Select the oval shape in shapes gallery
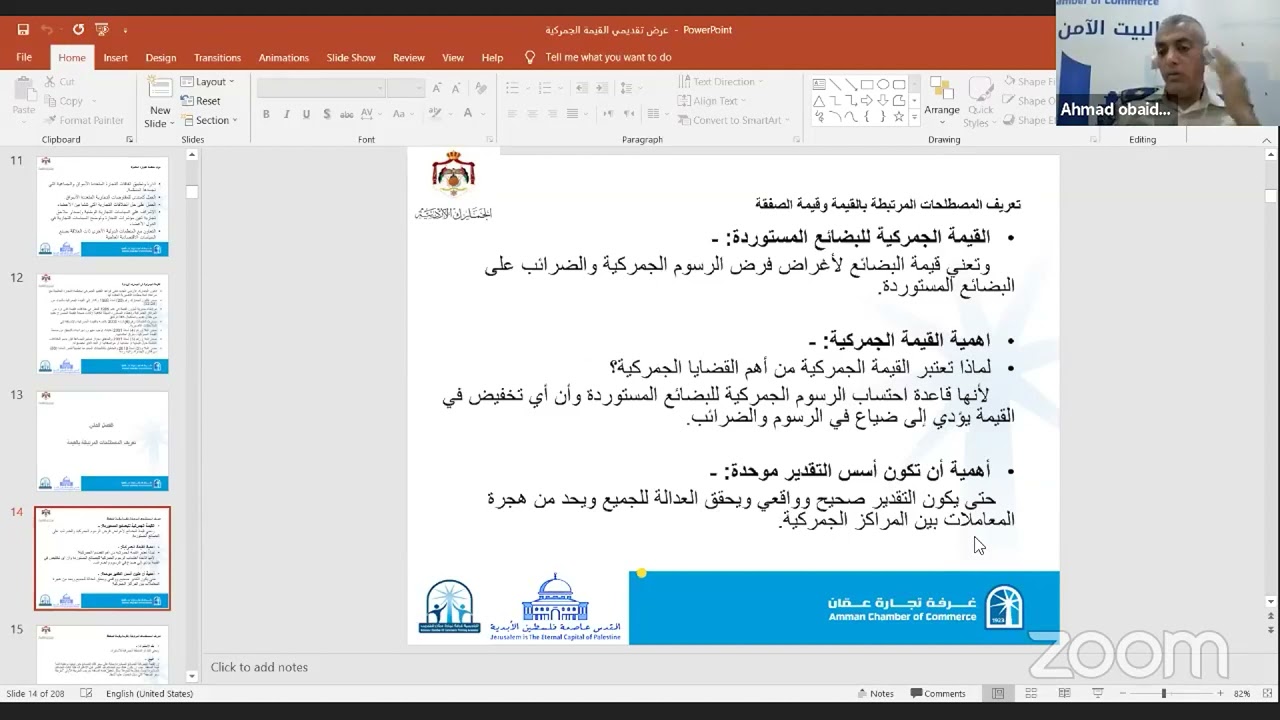The height and width of the screenshot is (720, 1280). (x=883, y=85)
